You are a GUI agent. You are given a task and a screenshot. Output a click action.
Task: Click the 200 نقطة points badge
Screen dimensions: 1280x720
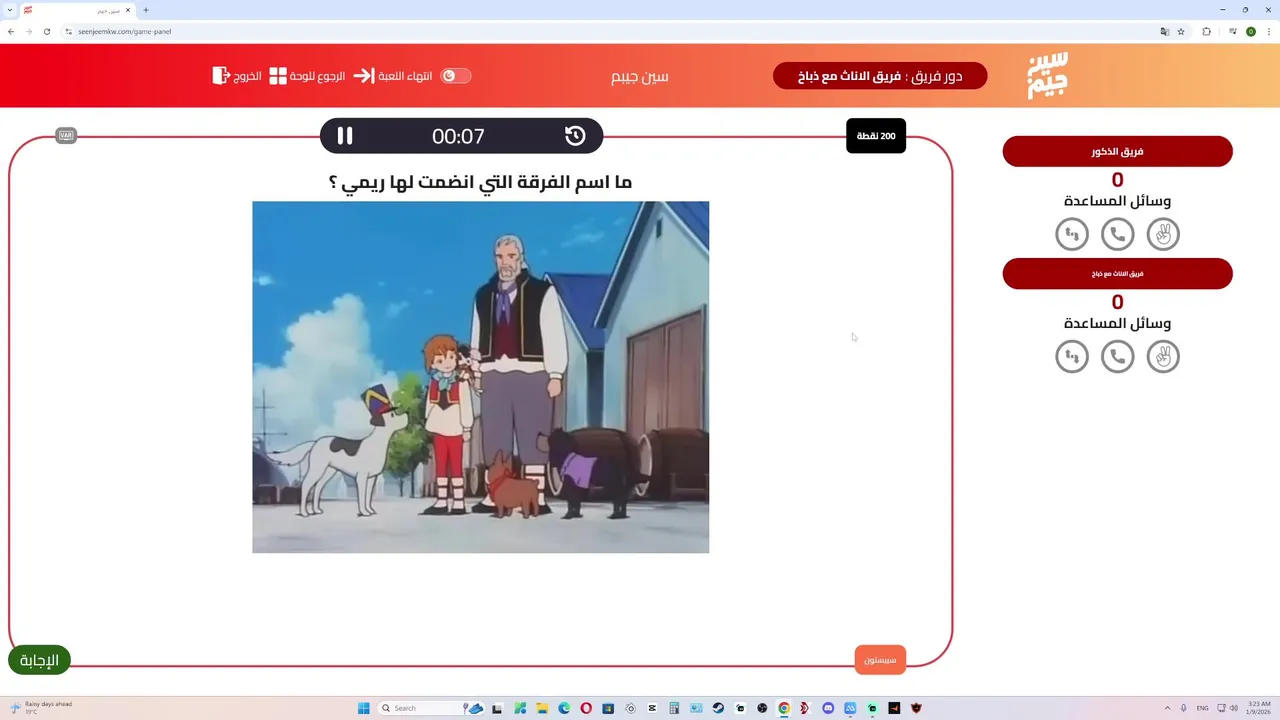tap(876, 136)
